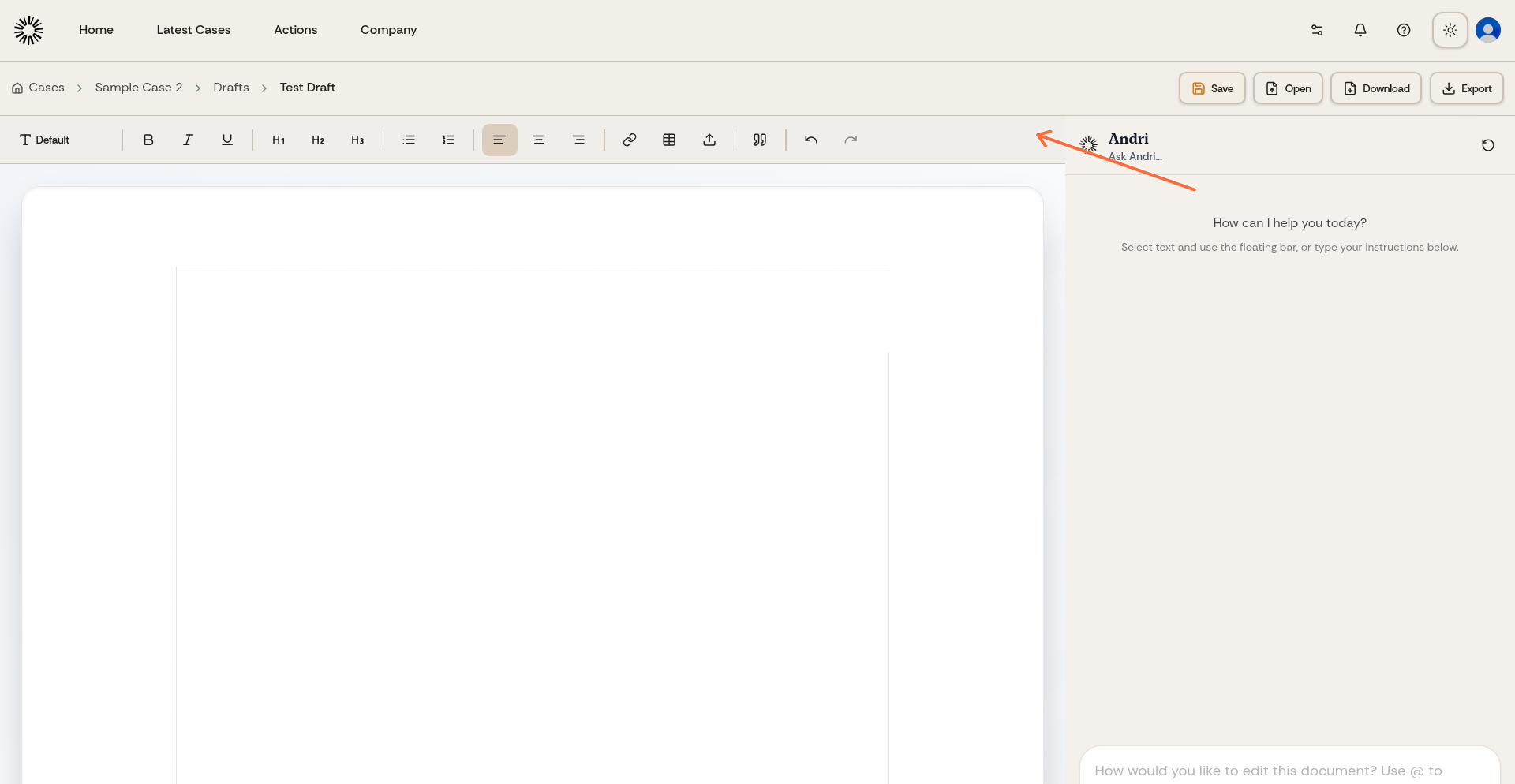Redo the last edit

pyautogui.click(x=850, y=140)
